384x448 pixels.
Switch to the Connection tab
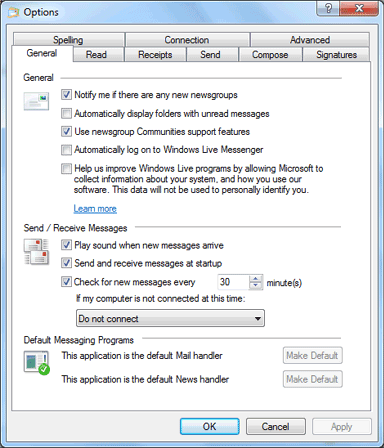point(187,40)
